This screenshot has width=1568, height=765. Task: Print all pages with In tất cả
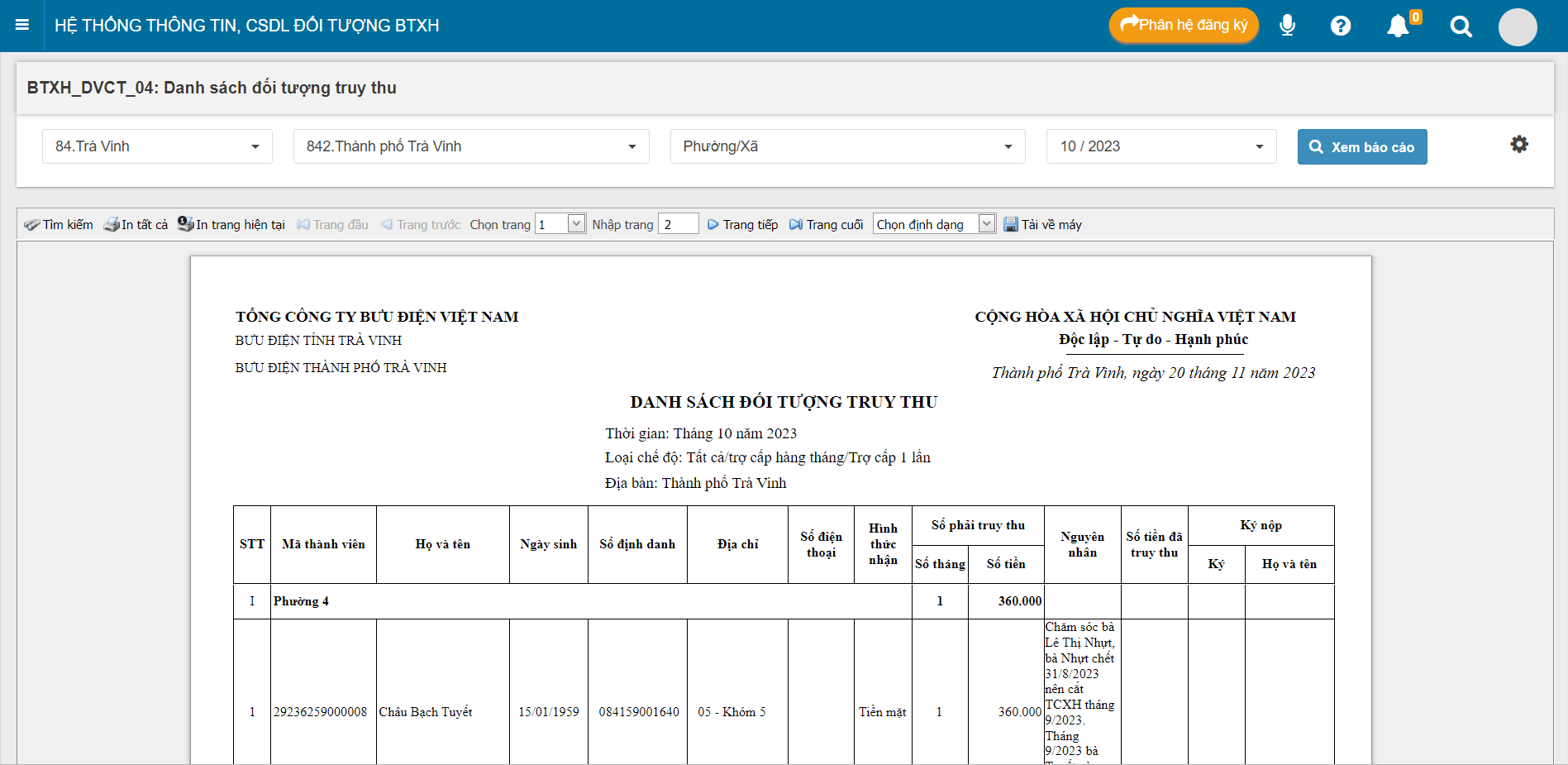(x=136, y=225)
